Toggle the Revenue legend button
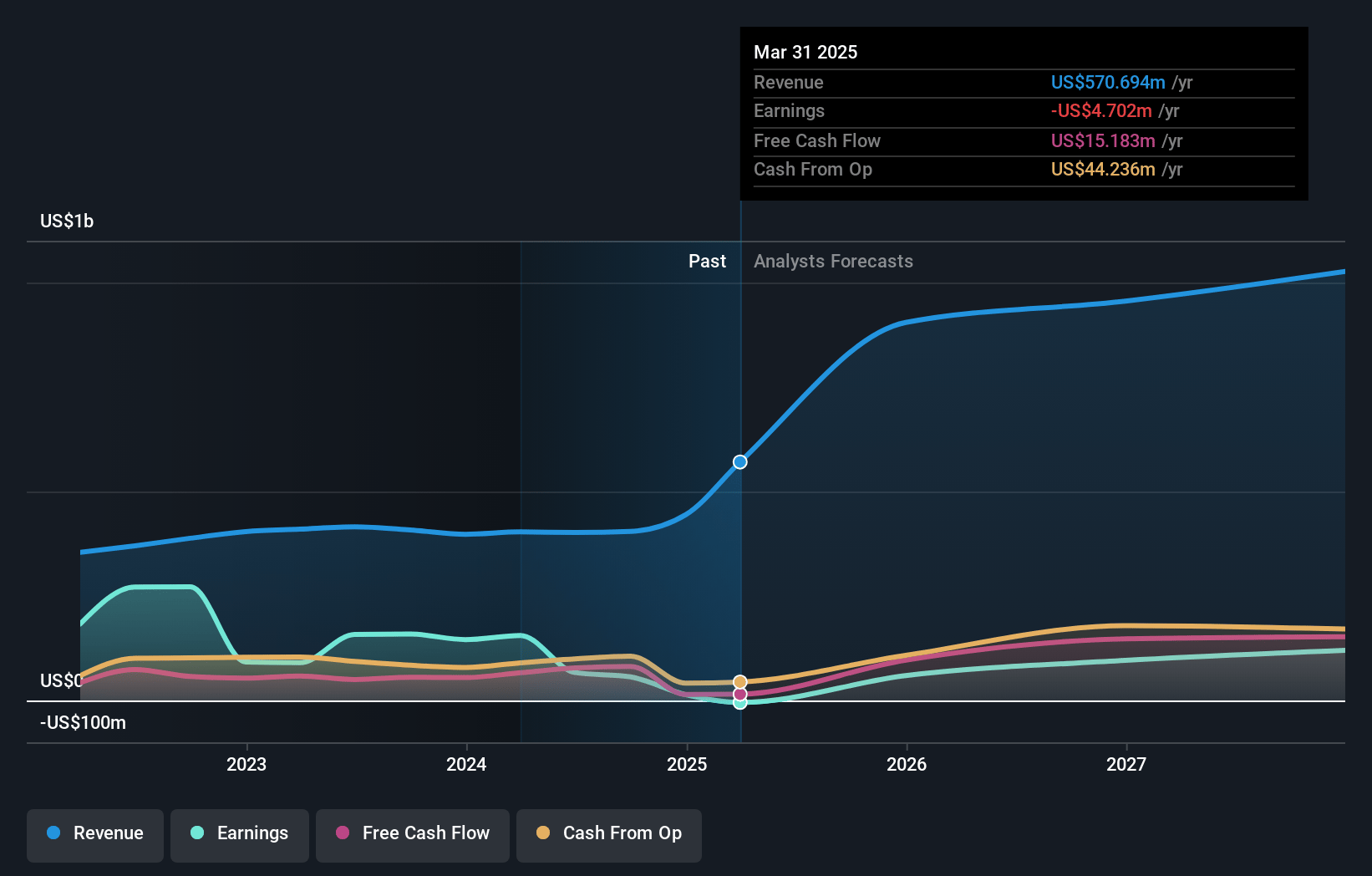The image size is (1372, 876). [x=95, y=835]
